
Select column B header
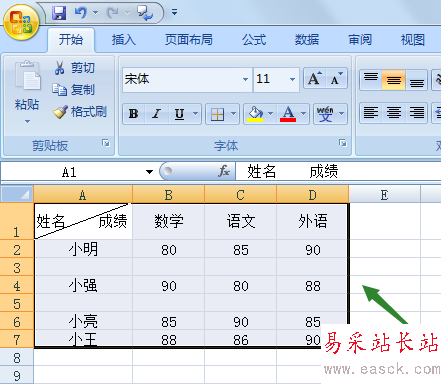(x=169, y=194)
